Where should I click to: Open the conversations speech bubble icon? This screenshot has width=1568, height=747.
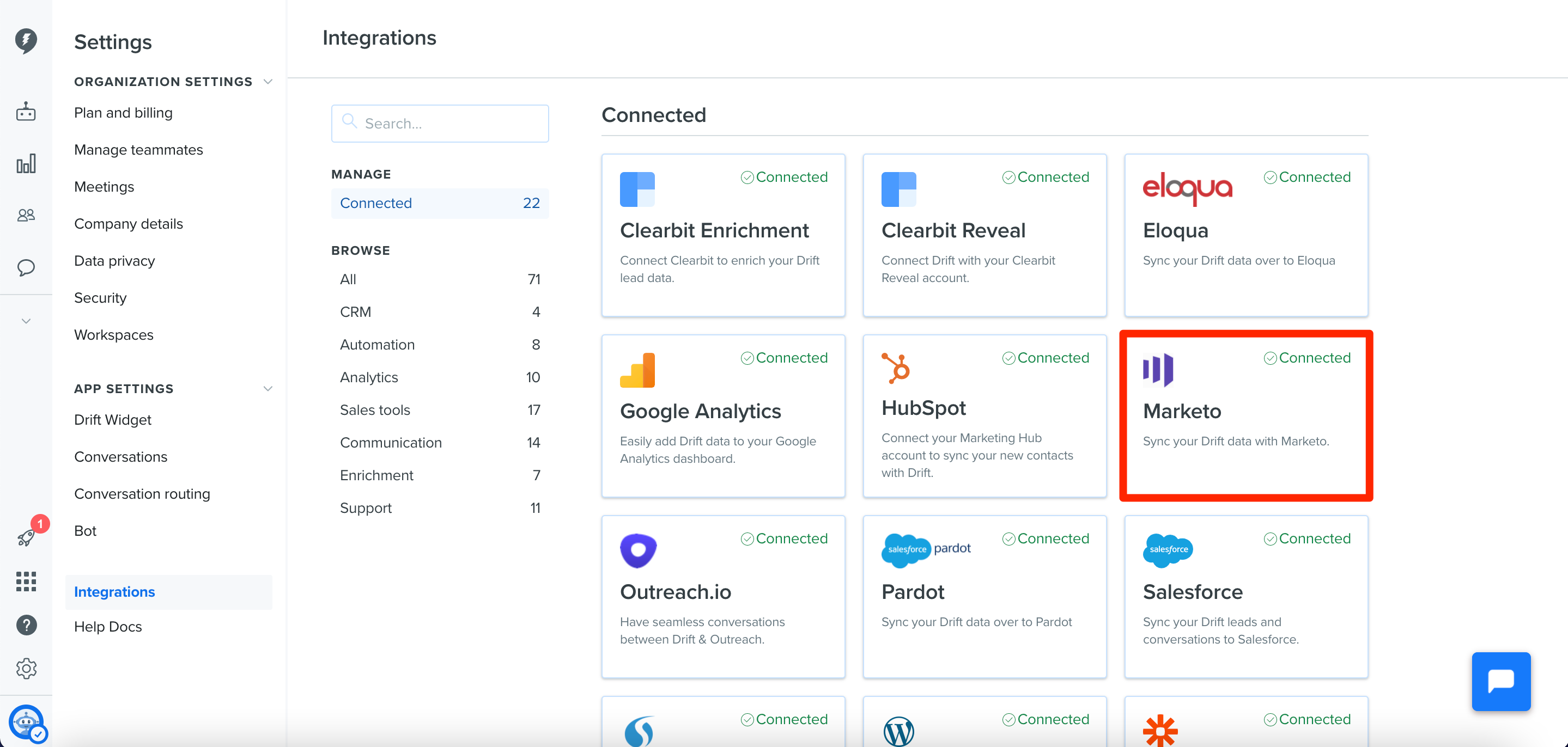point(26,268)
